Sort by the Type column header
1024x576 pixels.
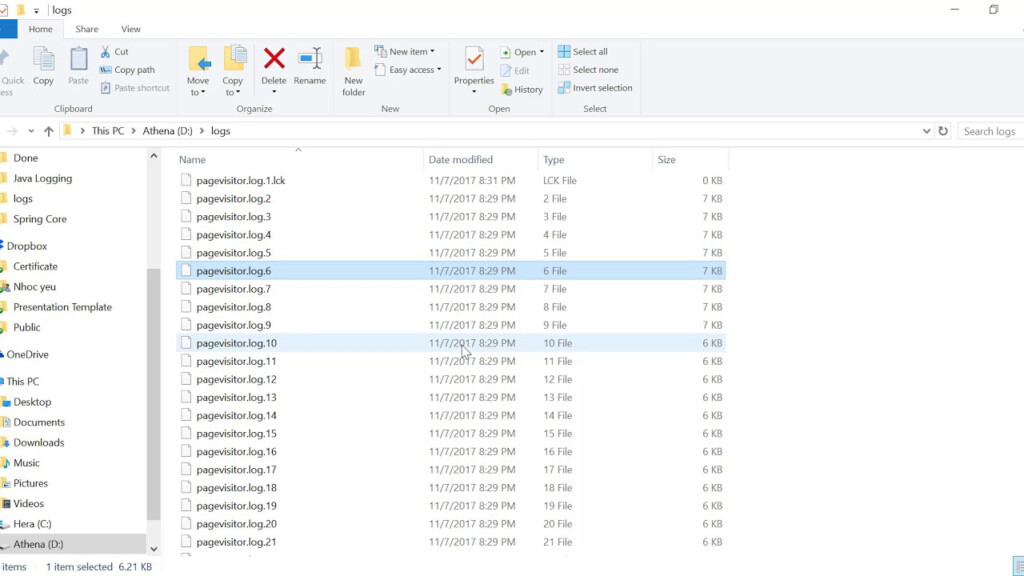click(x=595, y=159)
